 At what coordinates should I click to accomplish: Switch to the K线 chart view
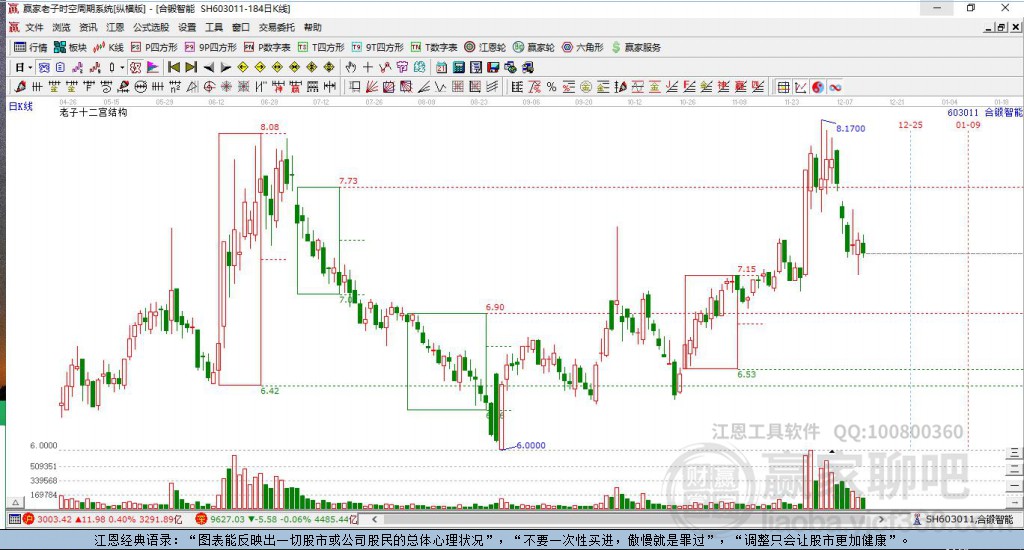click(x=108, y=47)
